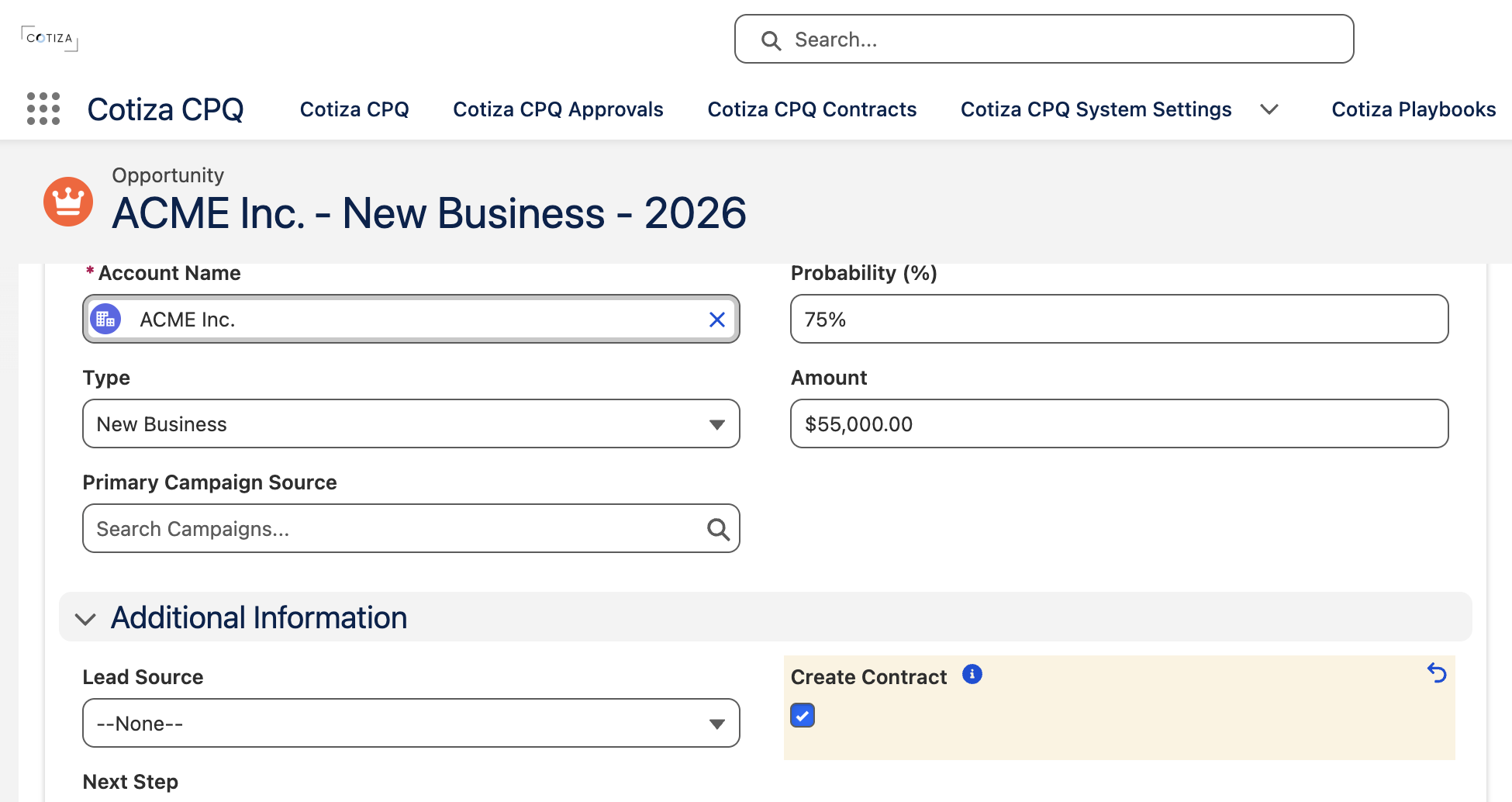Click the search magnifier icon in global search
Image resolution: width=1512 pixels, height=802 pixels.
point(771,40)
